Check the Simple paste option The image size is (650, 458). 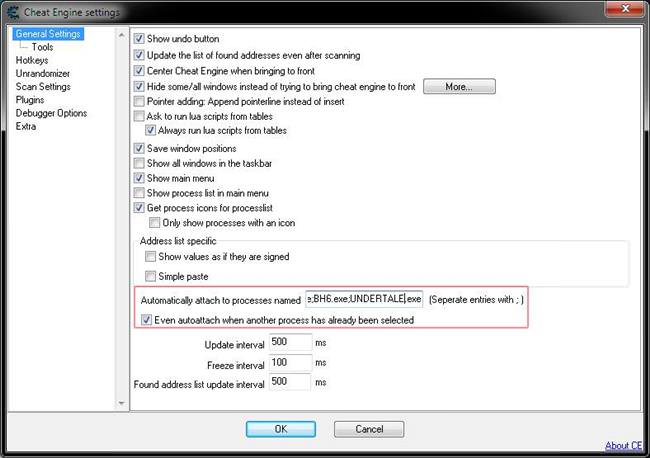(x=150, y=276)
